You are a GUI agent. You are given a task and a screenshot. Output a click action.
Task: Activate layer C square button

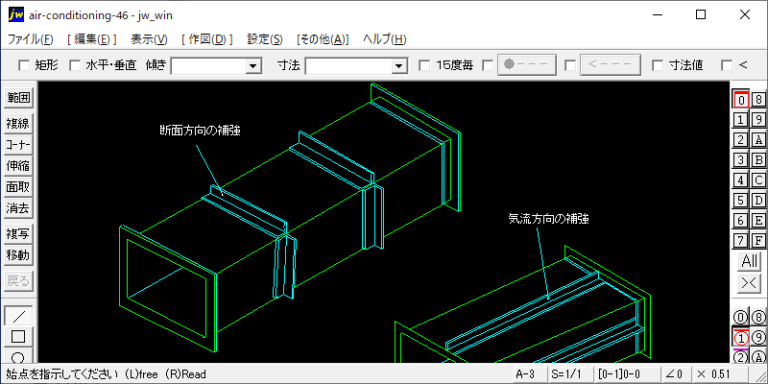[758, 180]
